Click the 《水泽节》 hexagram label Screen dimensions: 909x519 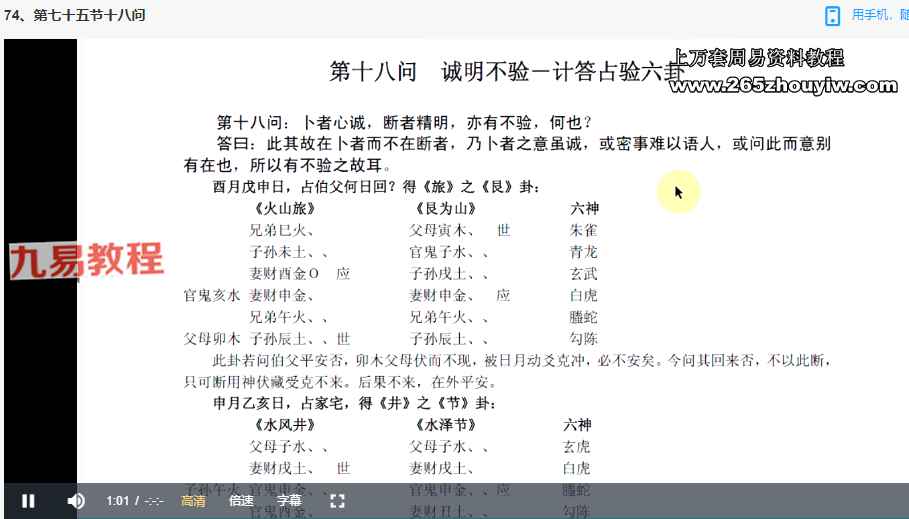tap(444, 425)
